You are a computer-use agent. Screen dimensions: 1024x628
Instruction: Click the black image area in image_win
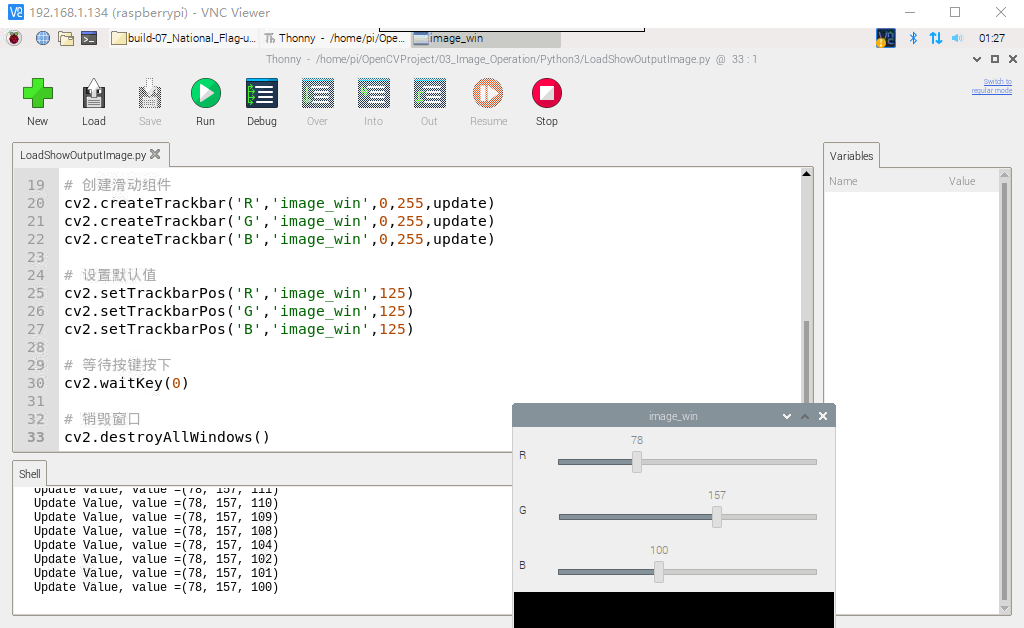coord(673,610)
